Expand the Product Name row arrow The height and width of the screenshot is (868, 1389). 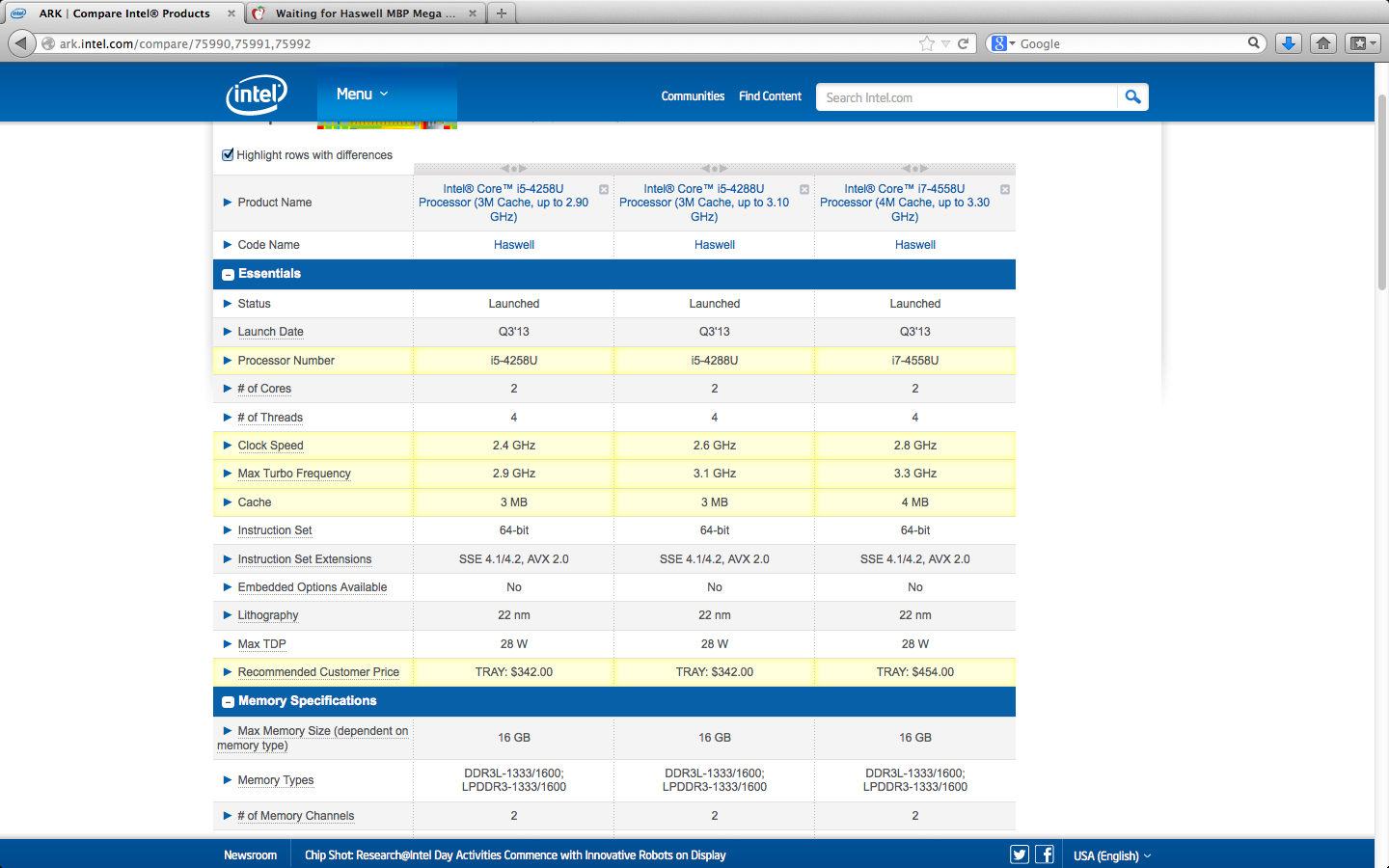(x=228, y=203)
